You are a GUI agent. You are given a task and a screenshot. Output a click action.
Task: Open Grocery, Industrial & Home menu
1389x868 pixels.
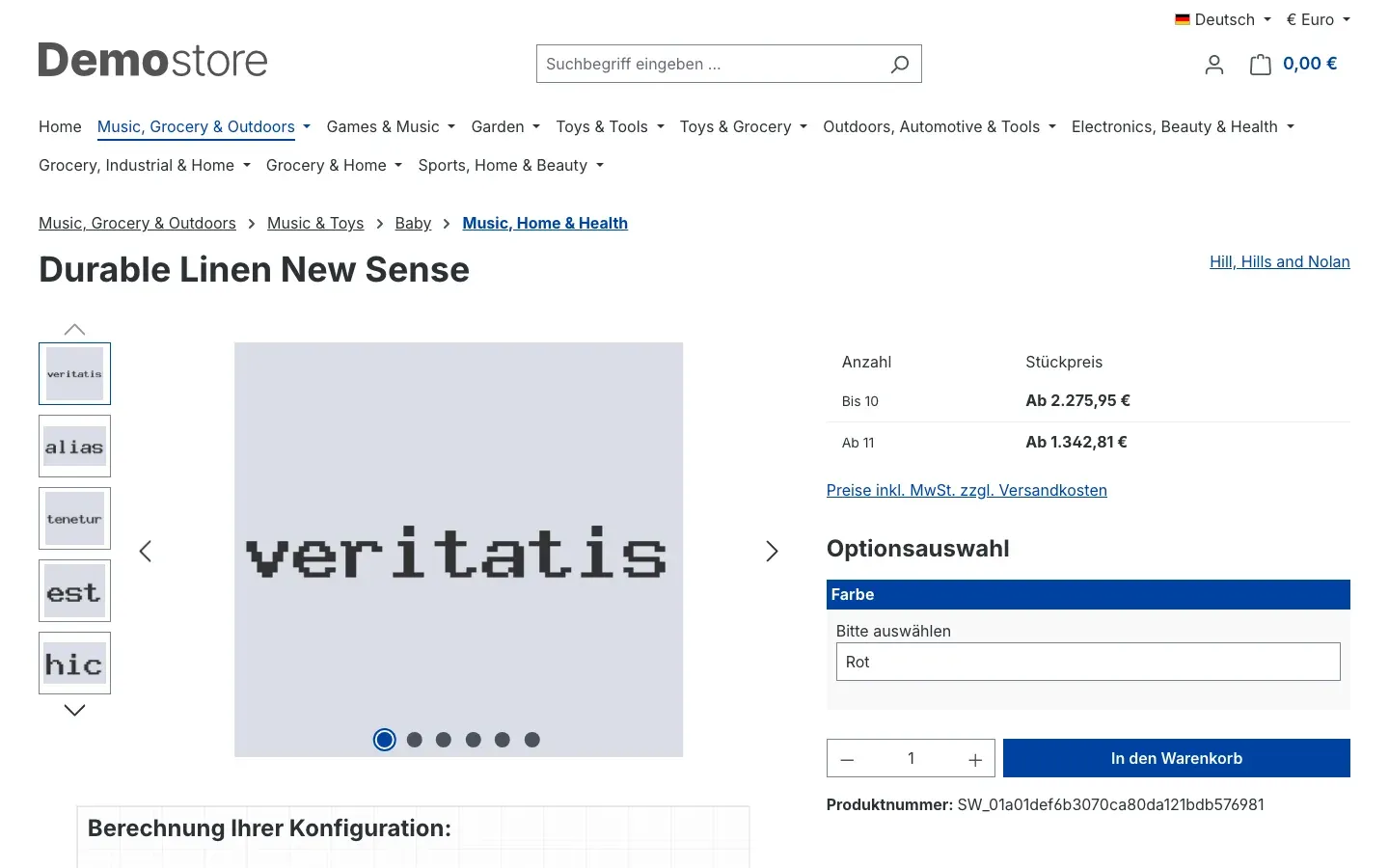145,165
